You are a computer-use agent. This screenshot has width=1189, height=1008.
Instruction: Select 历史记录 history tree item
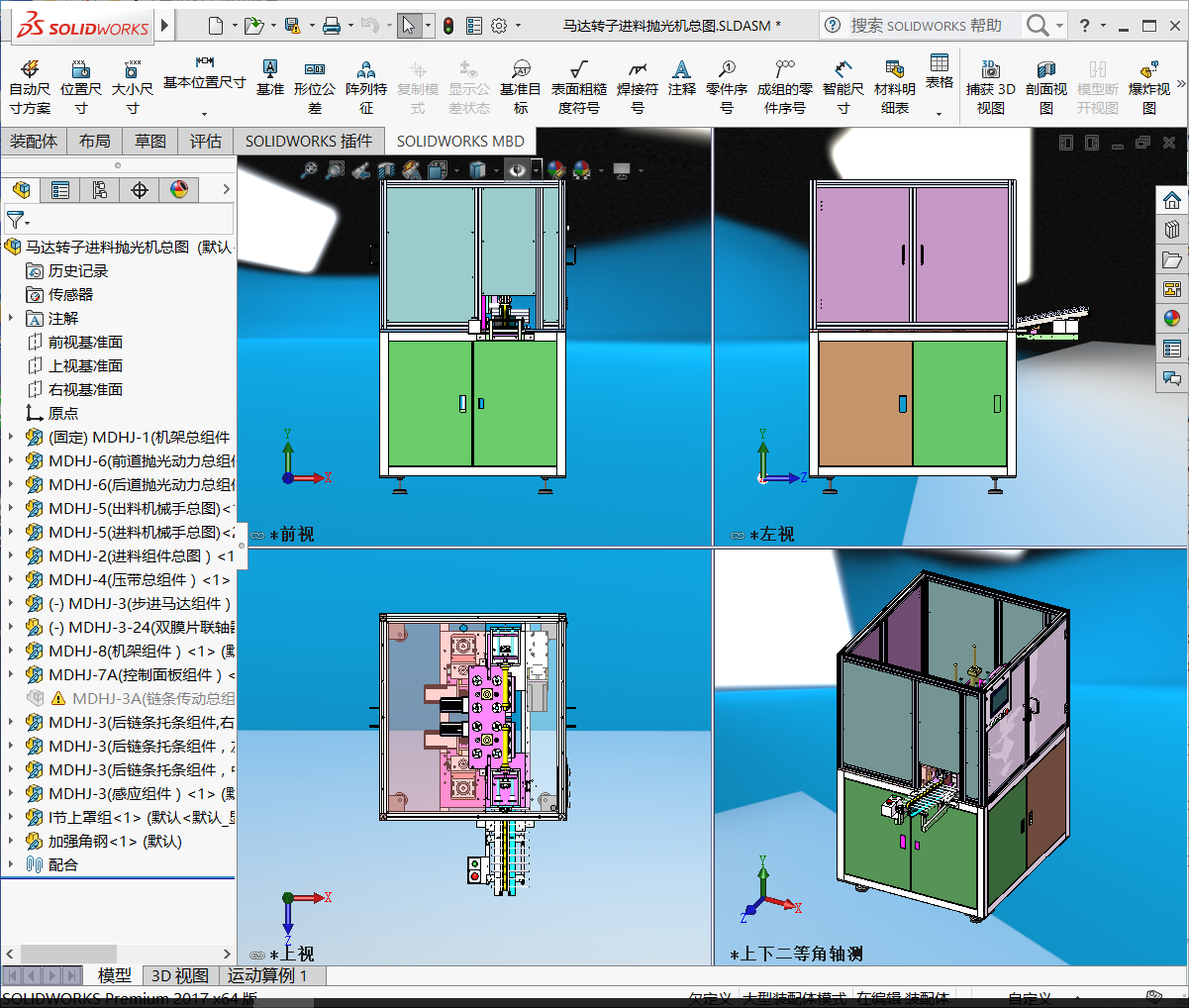point(78,270)
